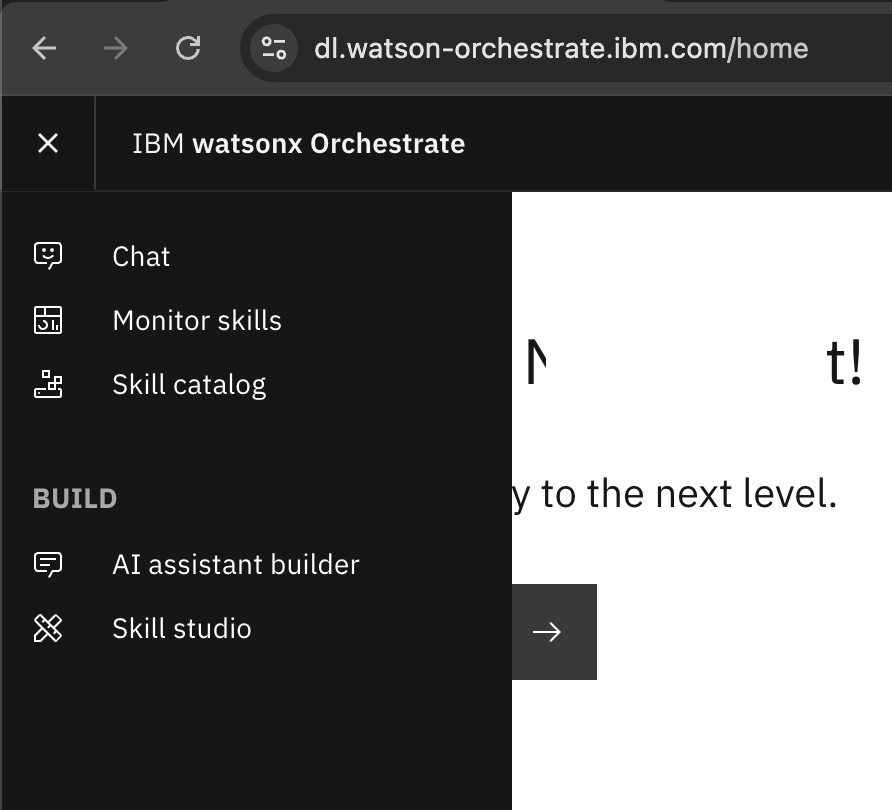Go back with the browser arrow
Image resolution: width=892 pixels, height=810 pixels.
click(x=44, y=48)
